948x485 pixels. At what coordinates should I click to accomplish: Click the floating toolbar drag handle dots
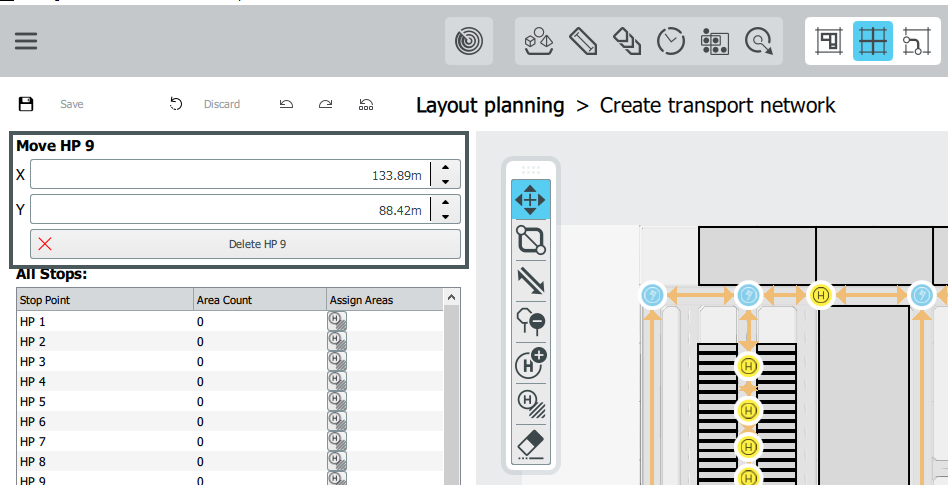pos(531,170)
